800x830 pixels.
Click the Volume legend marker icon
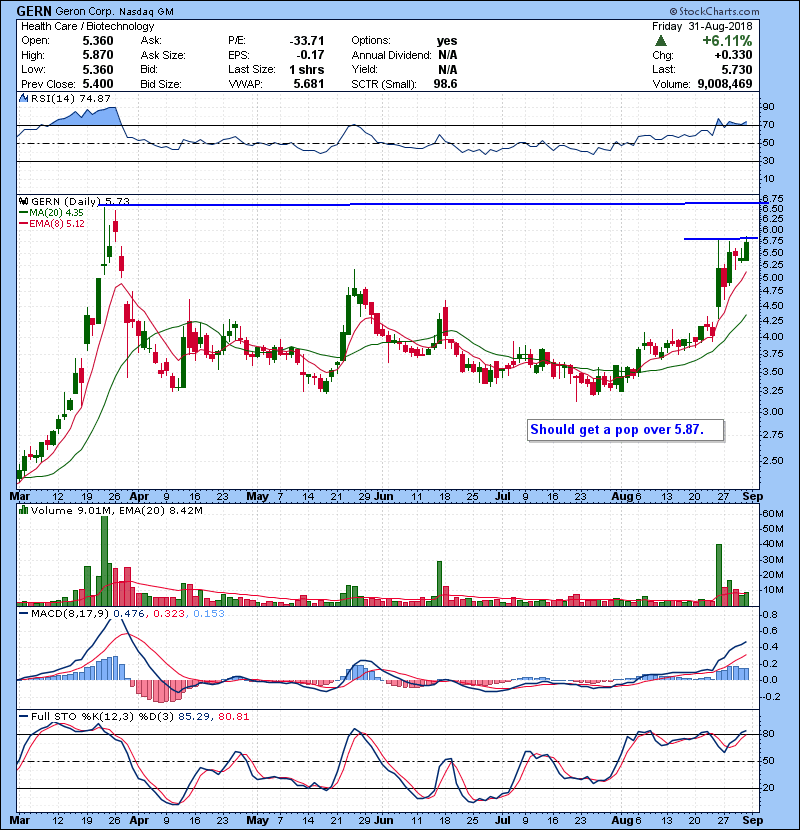coord(22,511)
